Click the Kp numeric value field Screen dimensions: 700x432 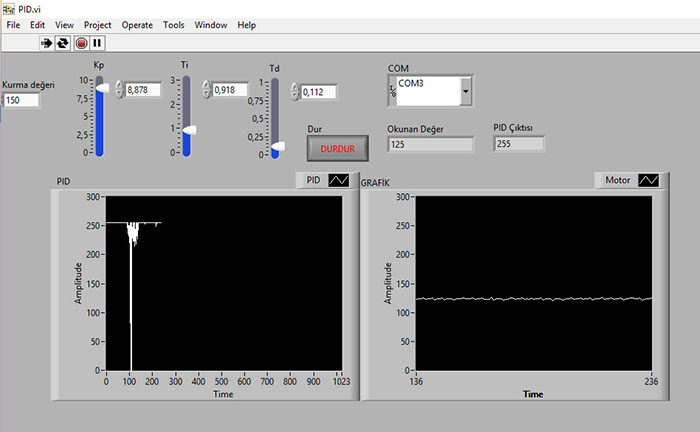(143, 90)
